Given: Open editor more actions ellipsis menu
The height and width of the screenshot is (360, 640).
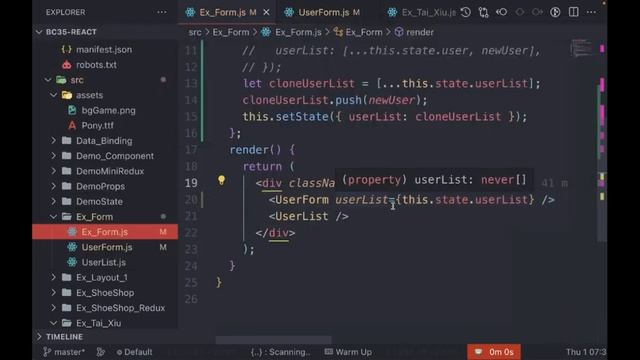Looking at the screenshot, I should tap(591, 12).
